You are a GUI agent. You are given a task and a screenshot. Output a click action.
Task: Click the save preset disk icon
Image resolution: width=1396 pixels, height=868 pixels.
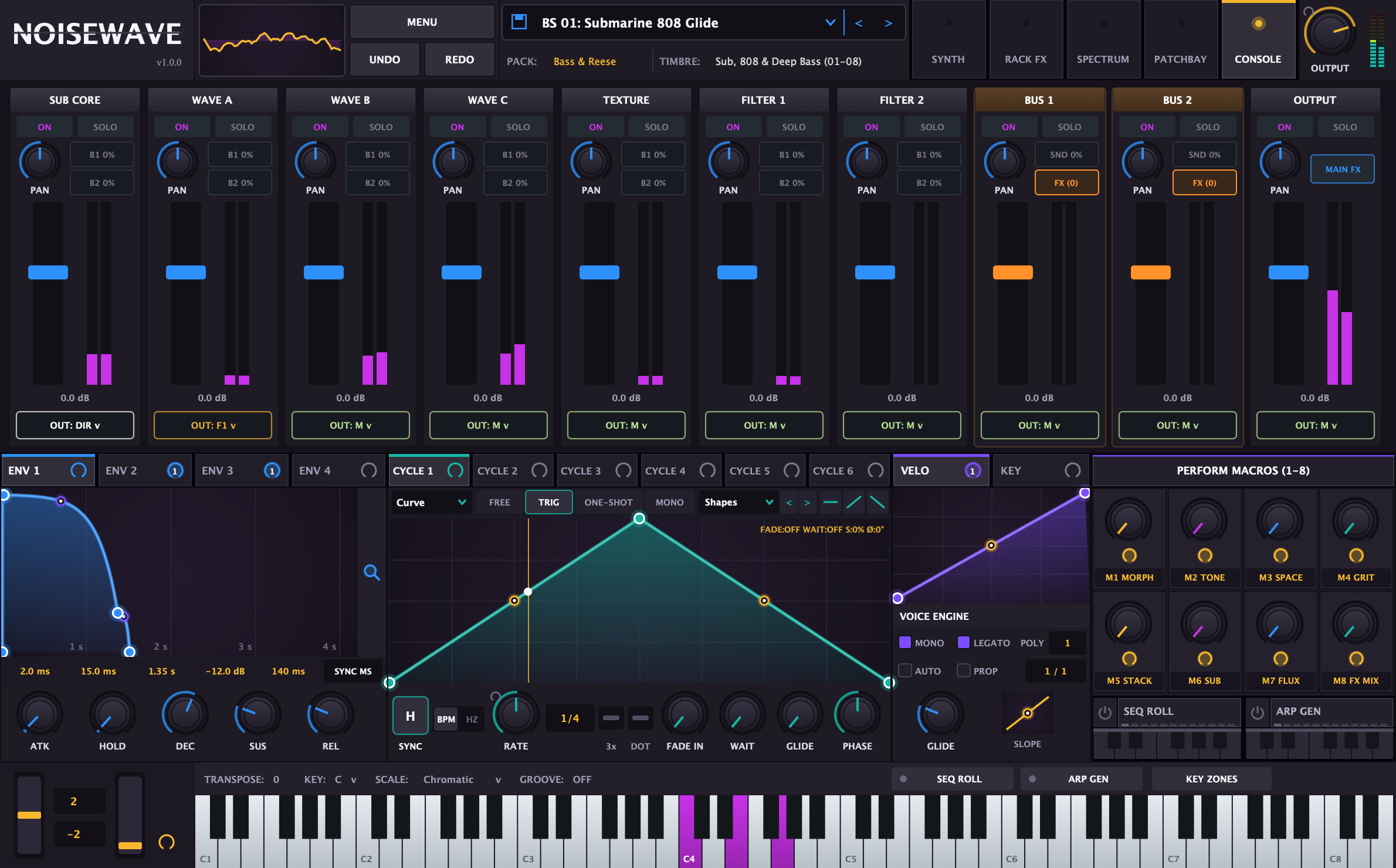coord(519,22)
